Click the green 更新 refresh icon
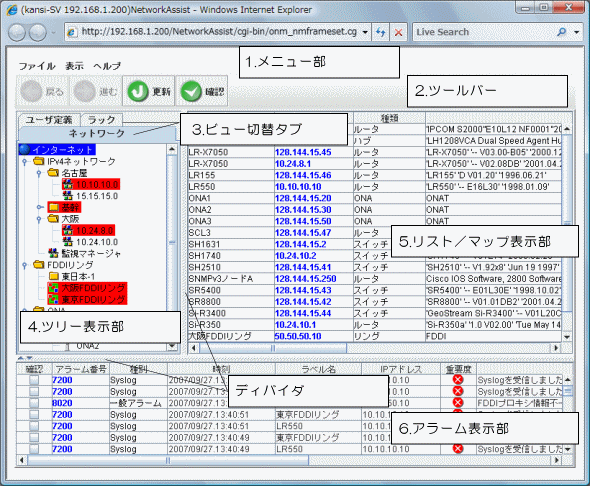The image size is (590, 486). pos(138,91)
